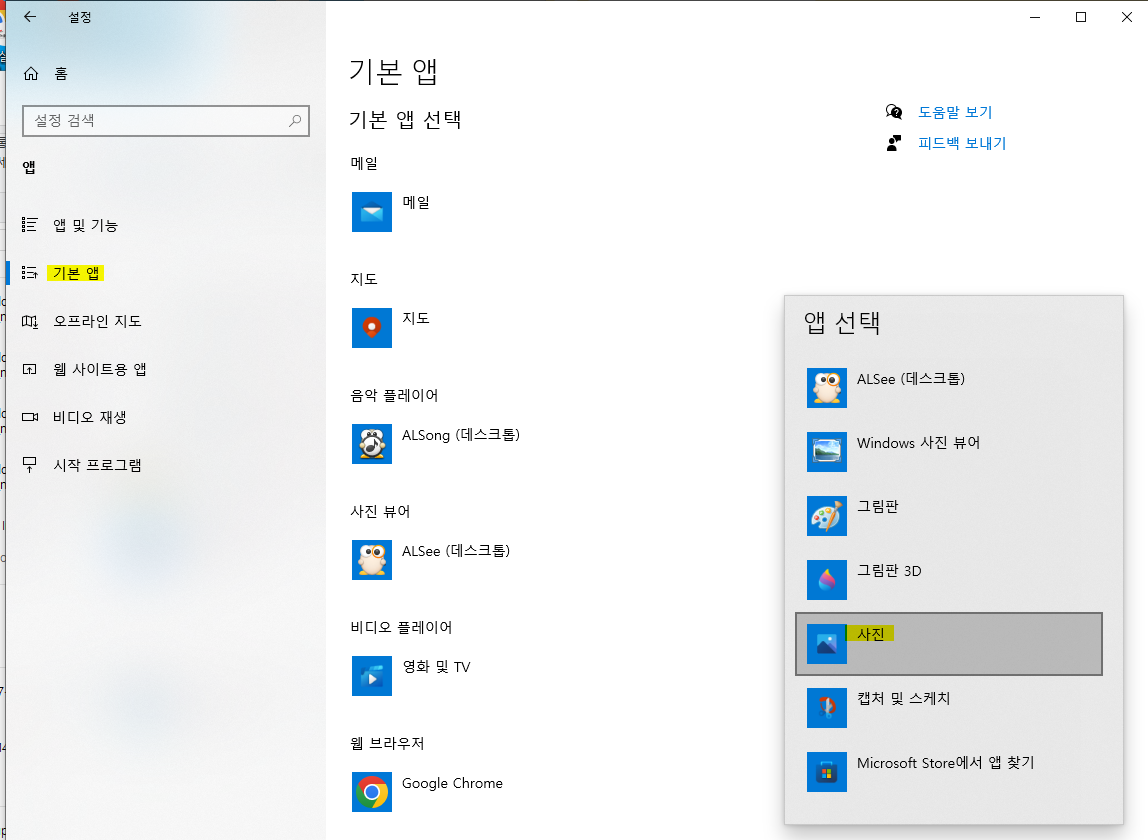Click the 홈 label in sidebar
Viewport: 1148px width, 840px height.
tap(61, 73)
